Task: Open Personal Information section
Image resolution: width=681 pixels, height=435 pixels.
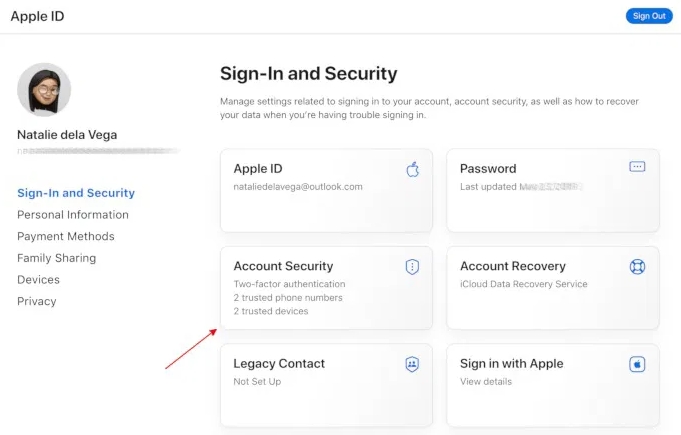Action: pos(73,215)
